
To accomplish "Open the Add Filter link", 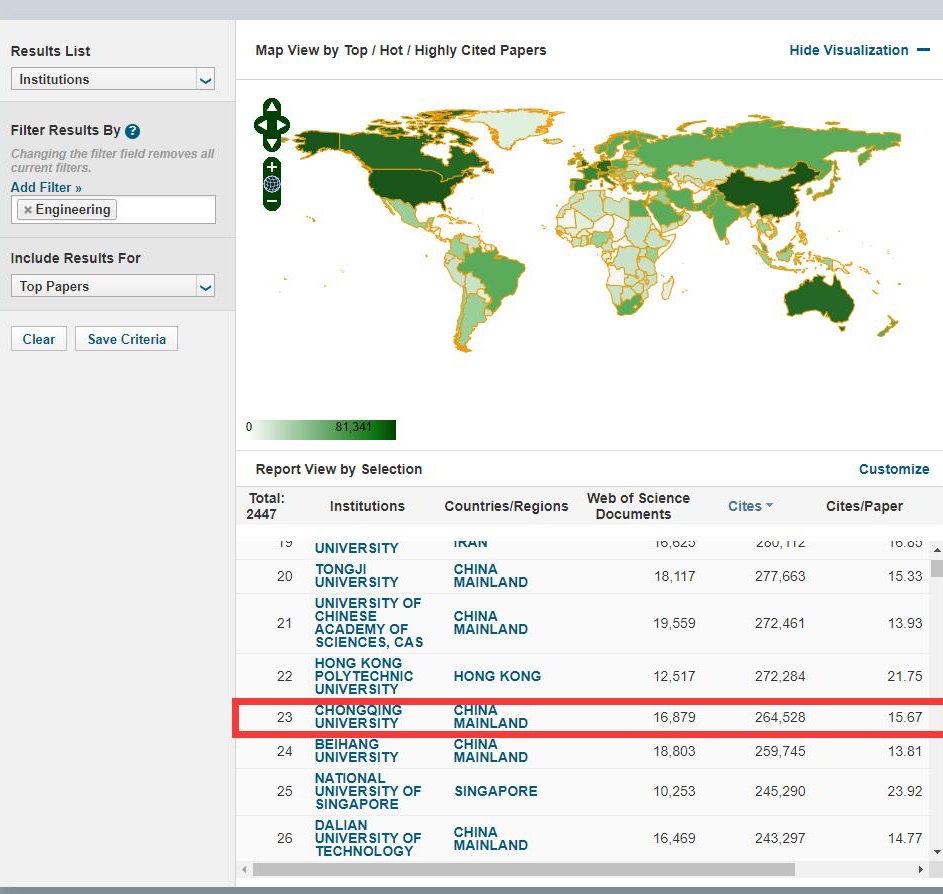I will [x=46, y=187].
